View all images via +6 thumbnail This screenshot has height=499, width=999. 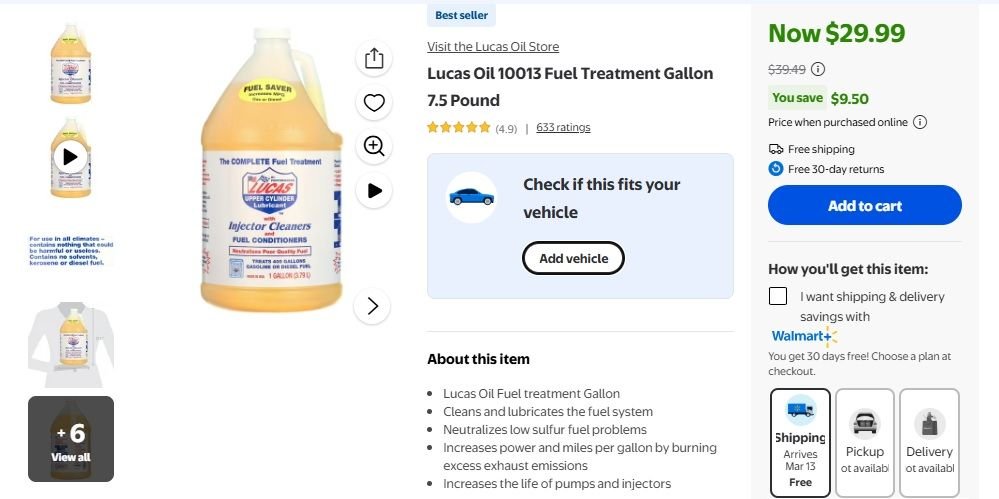coord(71,439)
